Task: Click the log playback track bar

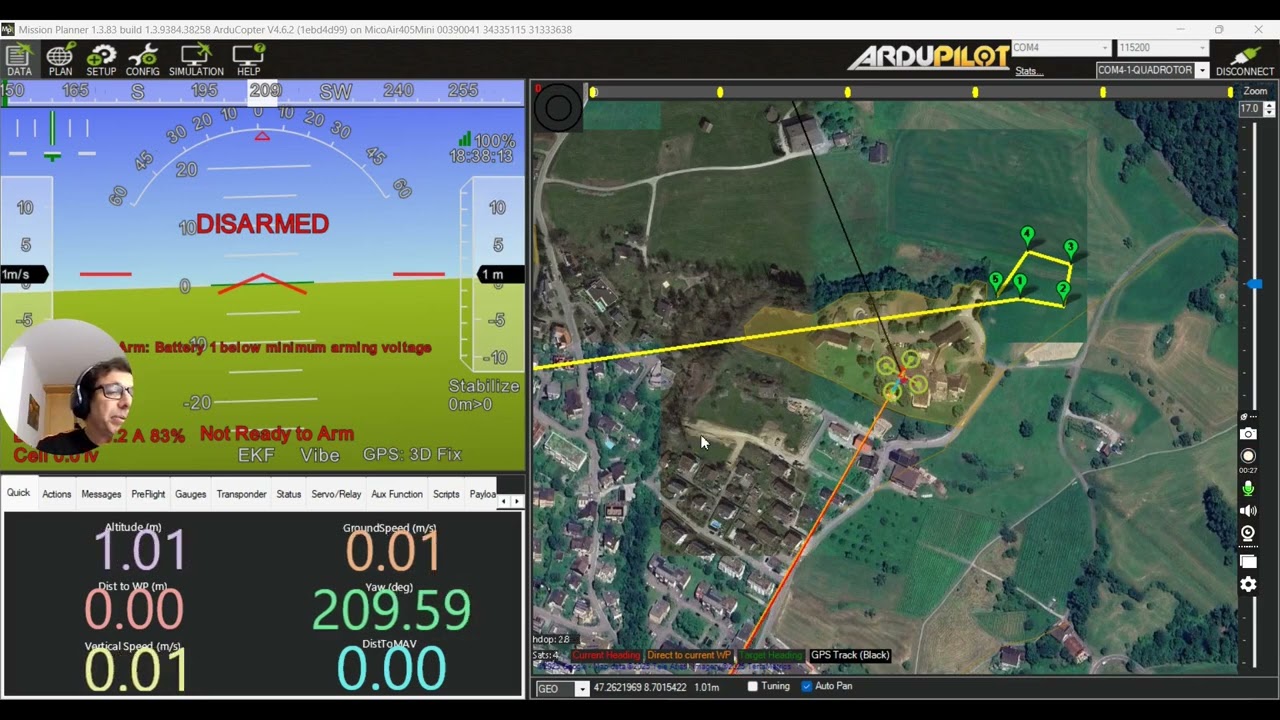Action: (911, 92)
